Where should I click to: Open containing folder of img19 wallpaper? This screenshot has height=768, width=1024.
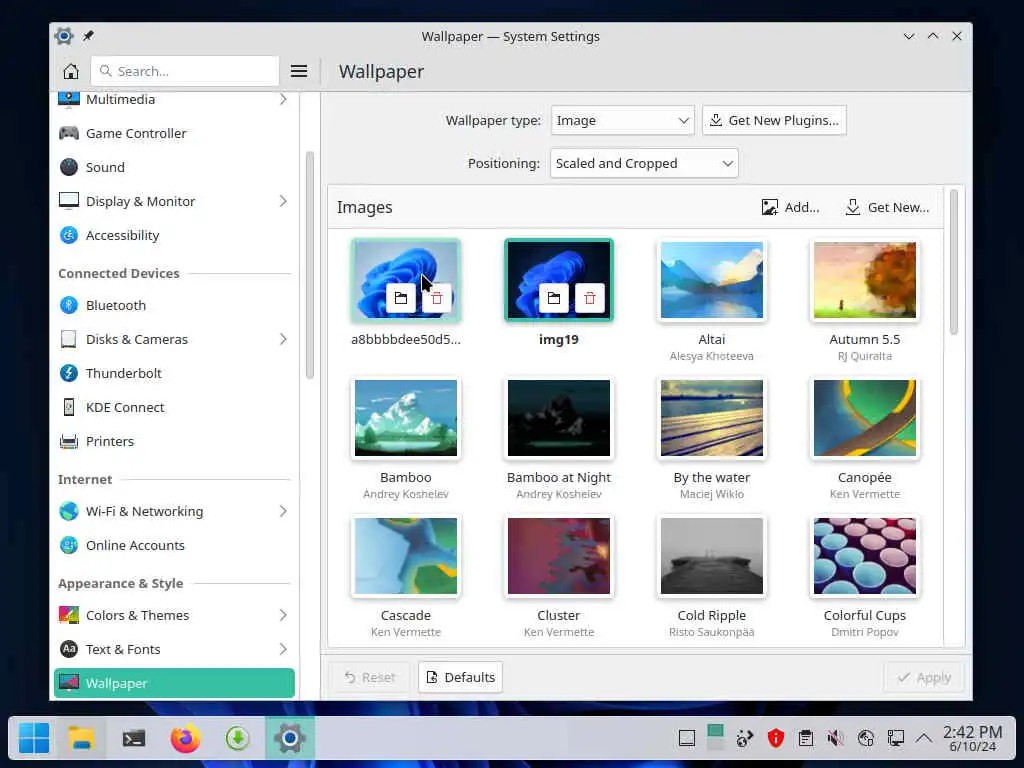click(554, 298)
